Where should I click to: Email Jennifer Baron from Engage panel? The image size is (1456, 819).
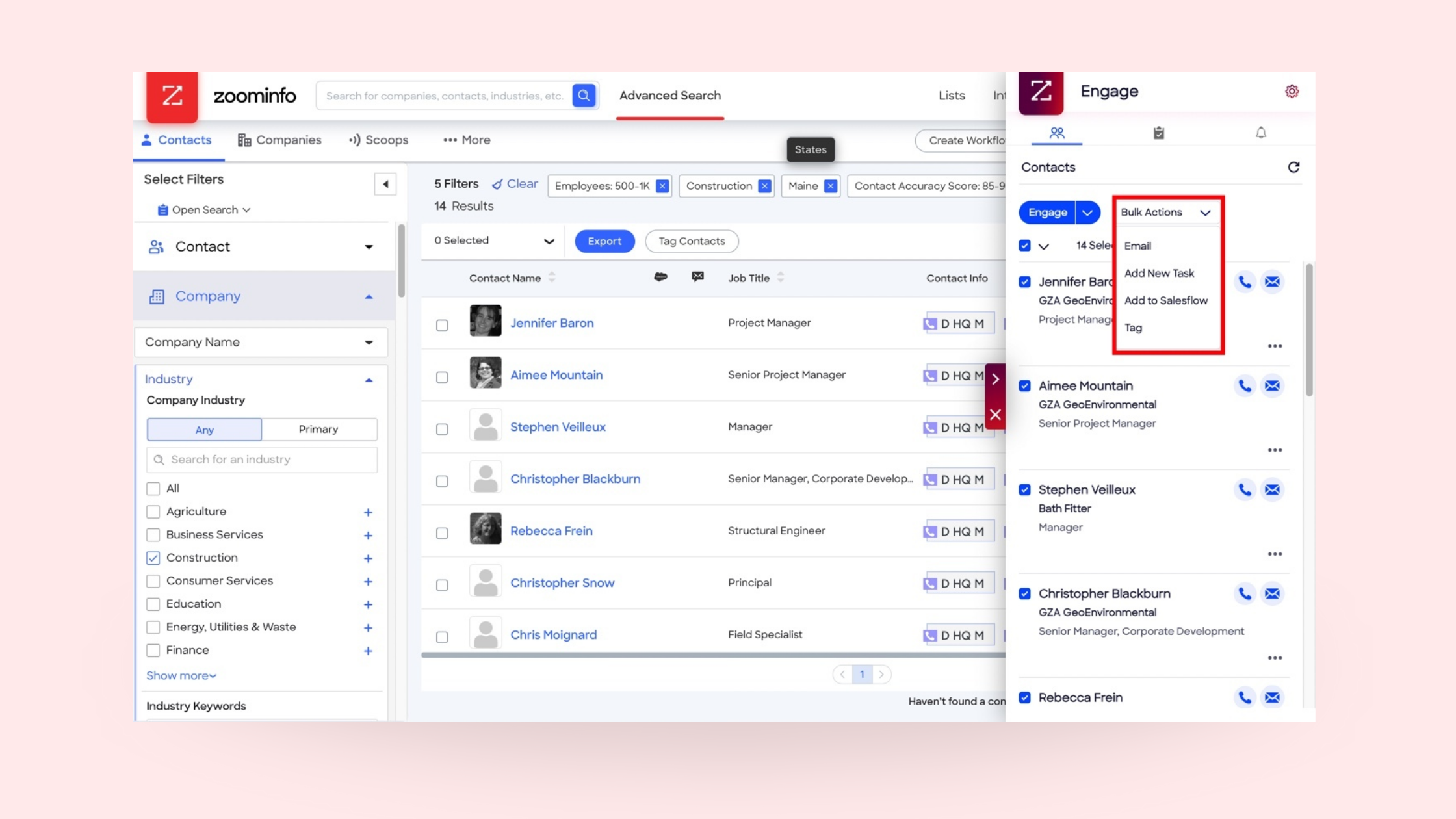tap(1272, 282)
